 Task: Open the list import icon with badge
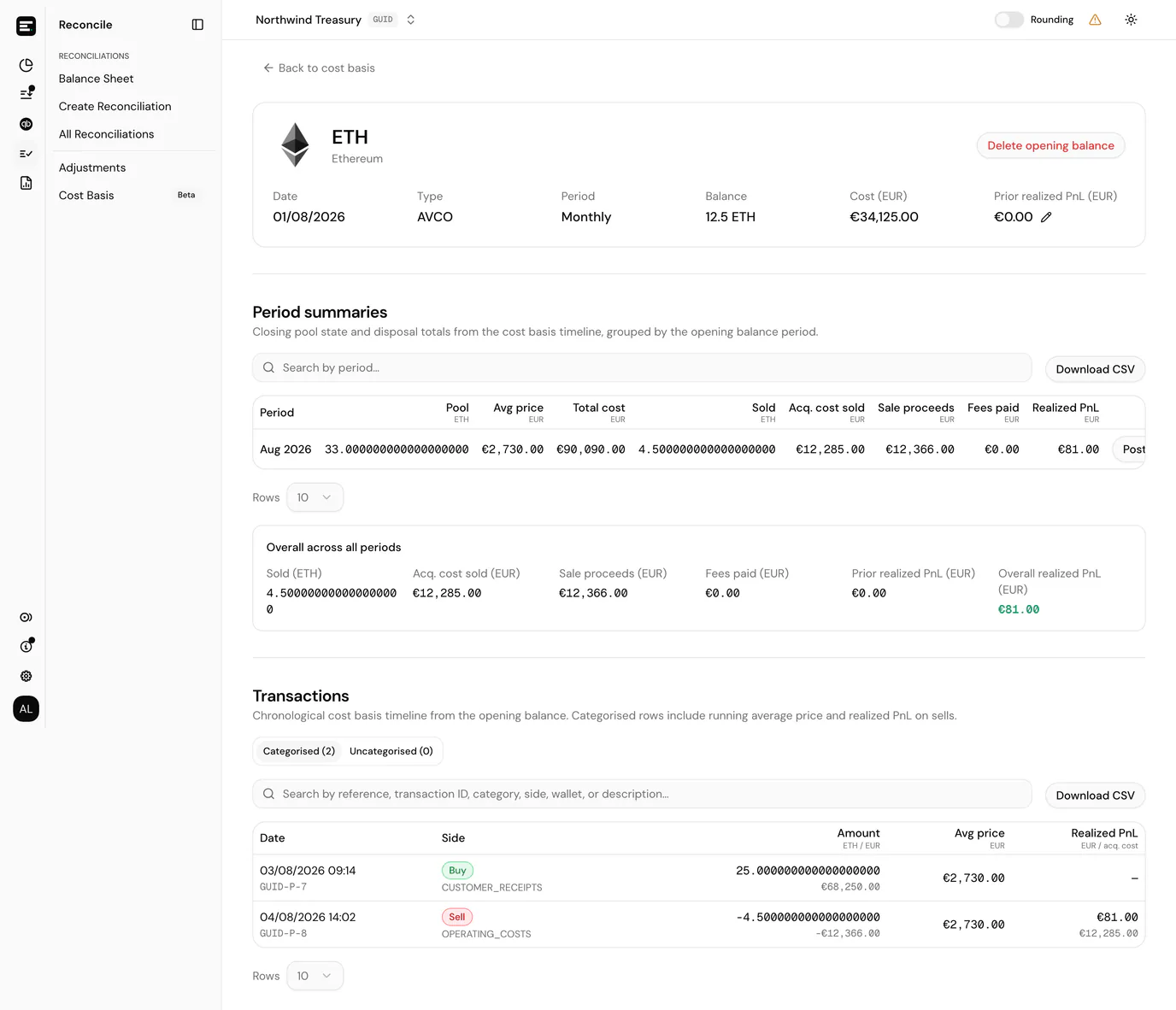click(x=26, y=93)
